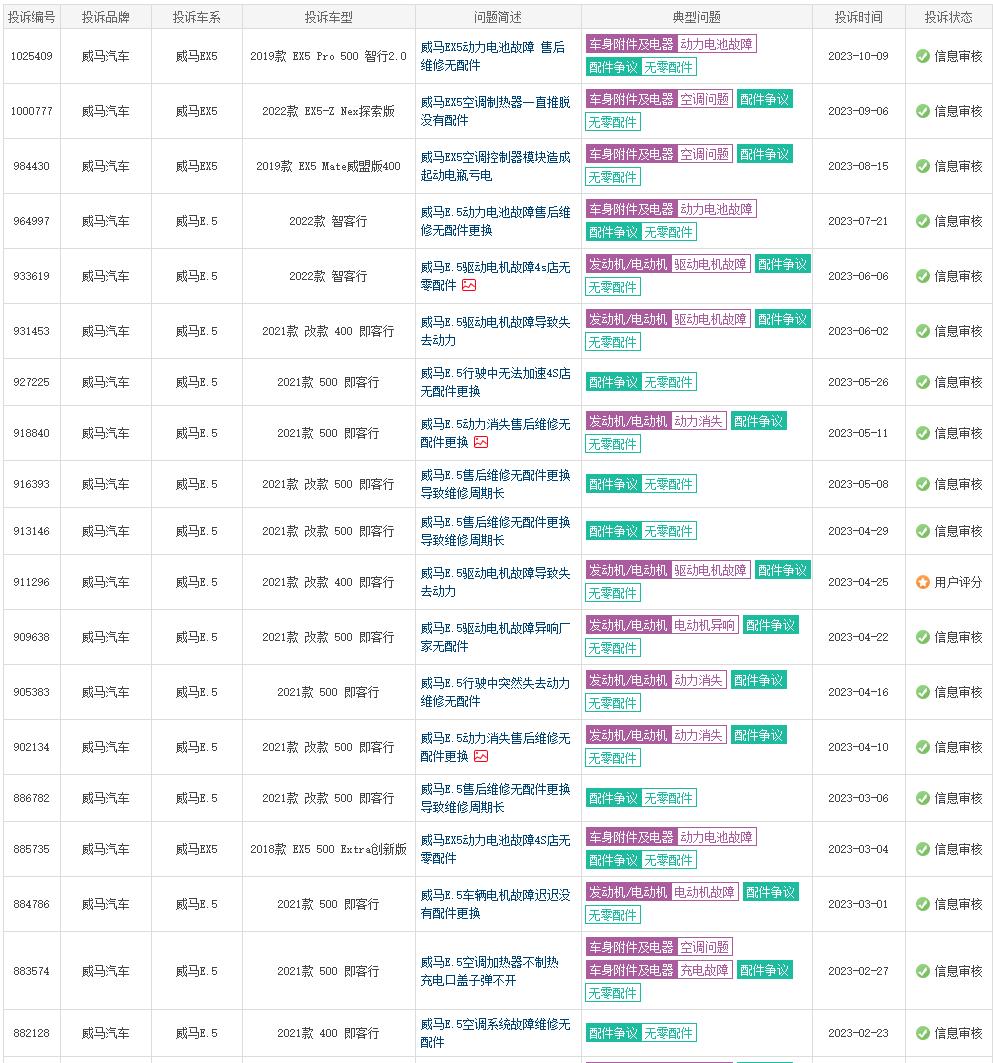Click the date 2023-04-25
This screenshot has height=1063, width=993.
pos(858,582)
